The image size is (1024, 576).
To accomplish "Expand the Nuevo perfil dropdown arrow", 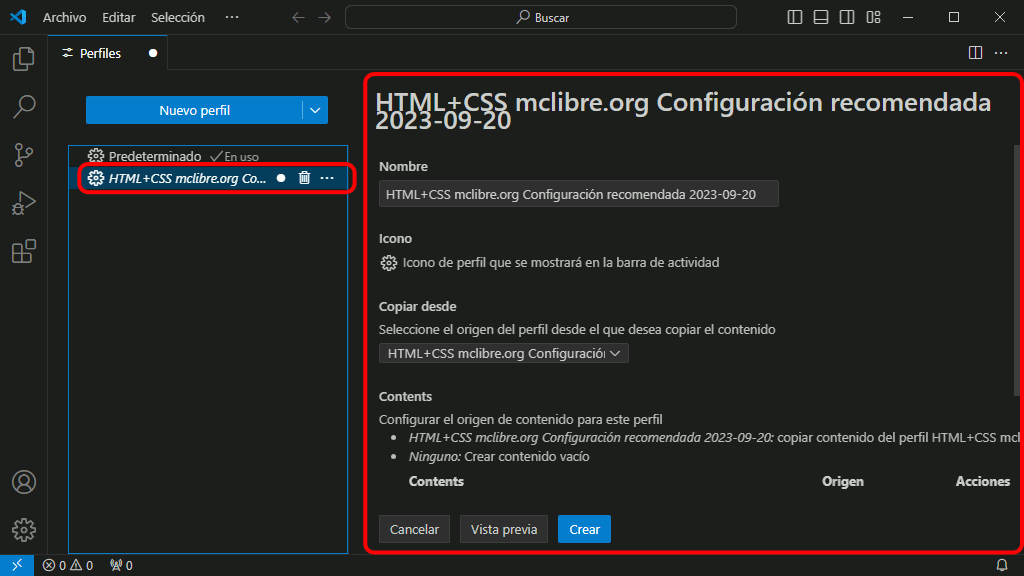I will click(x=315, y=110).
